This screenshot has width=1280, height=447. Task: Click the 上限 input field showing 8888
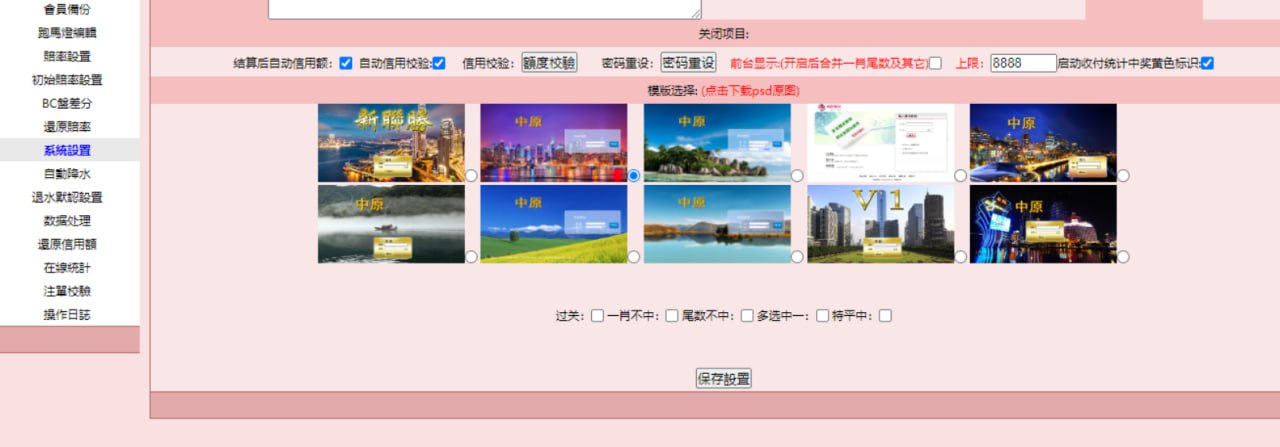pos(1023,63)
